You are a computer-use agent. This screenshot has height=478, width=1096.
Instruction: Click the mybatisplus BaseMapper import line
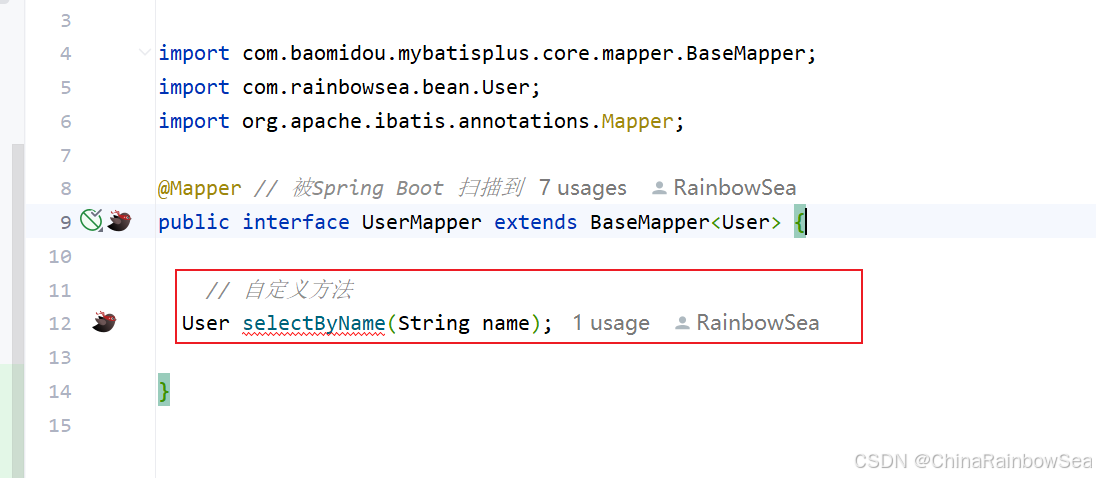[x=487, y=53]
